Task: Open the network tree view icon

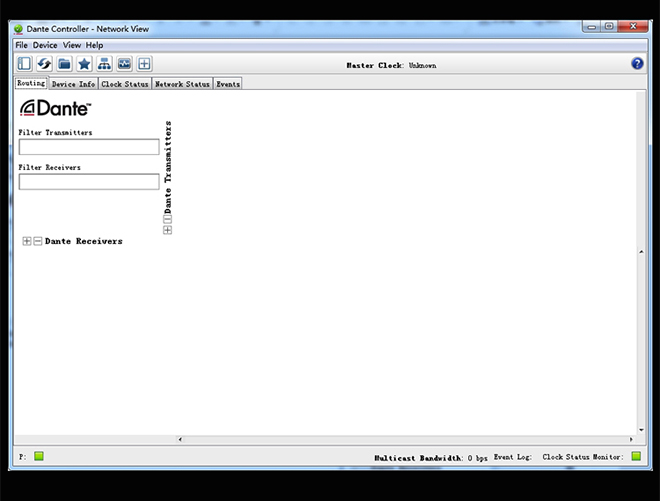Action: point(104,64)
